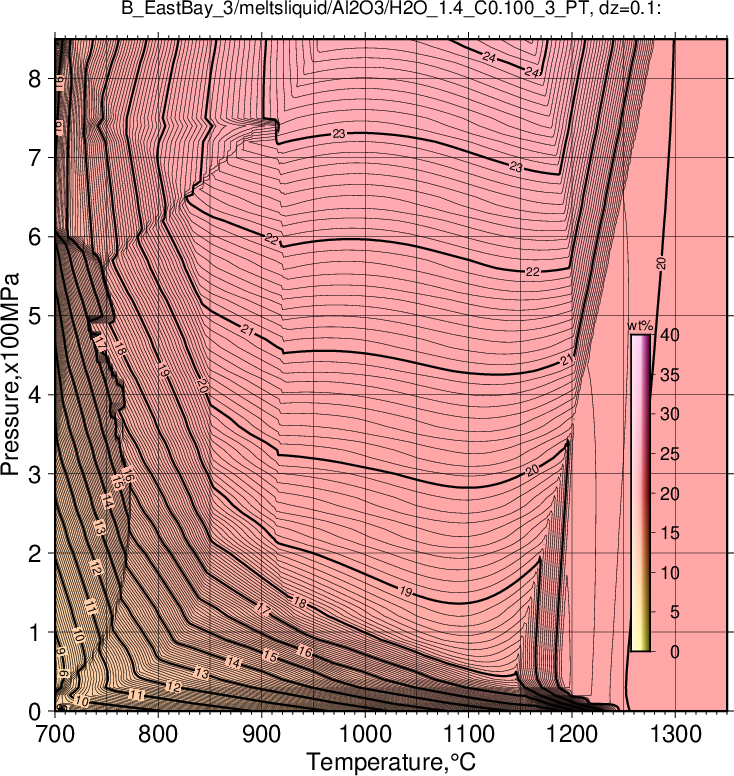Click the 5 tick label on pressure axis
The width and height of the screenshot is (734, 776).
pos(35,316)
